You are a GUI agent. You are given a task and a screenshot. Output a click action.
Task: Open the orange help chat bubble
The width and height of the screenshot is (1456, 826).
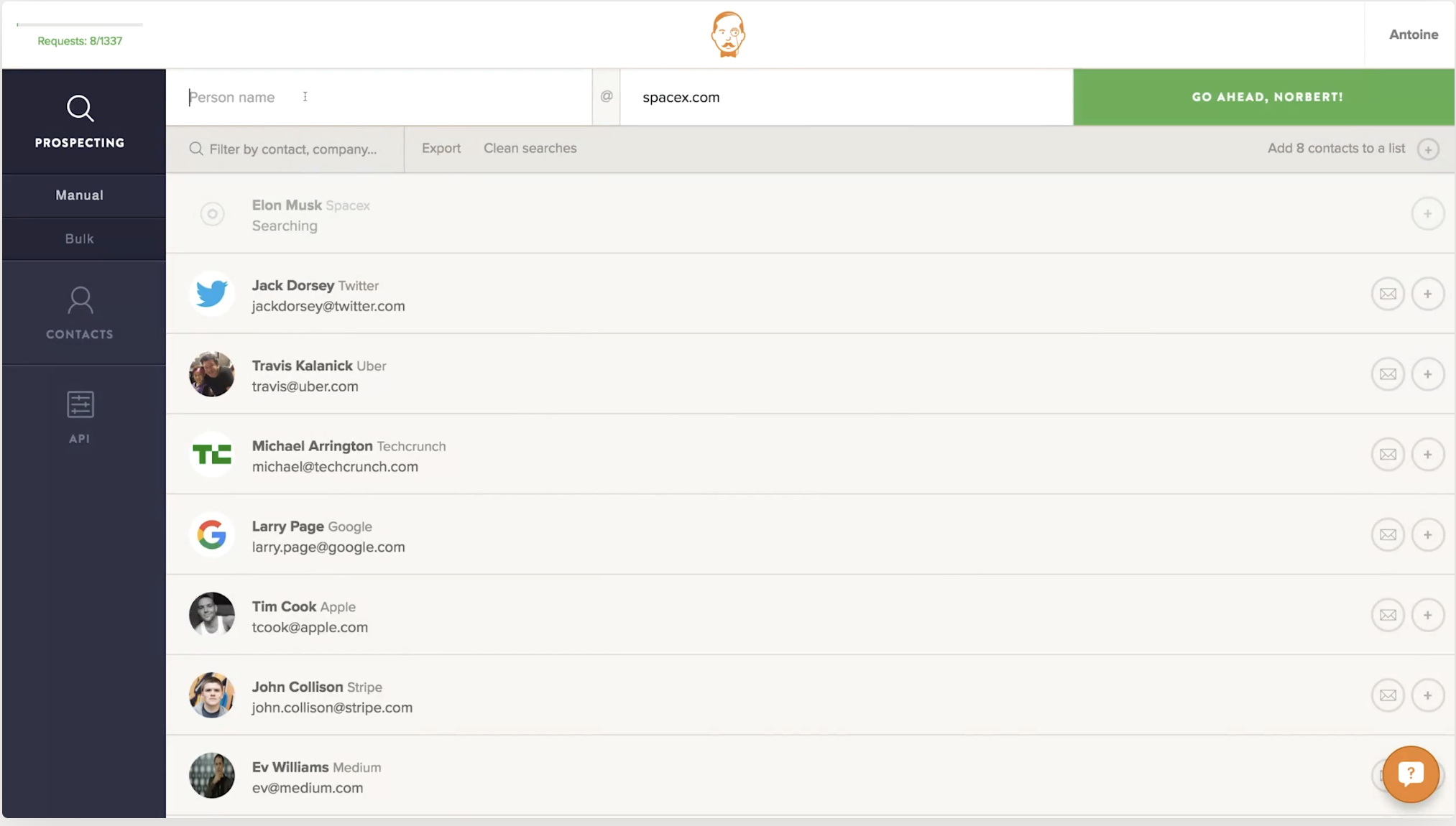coord(1411,774)
